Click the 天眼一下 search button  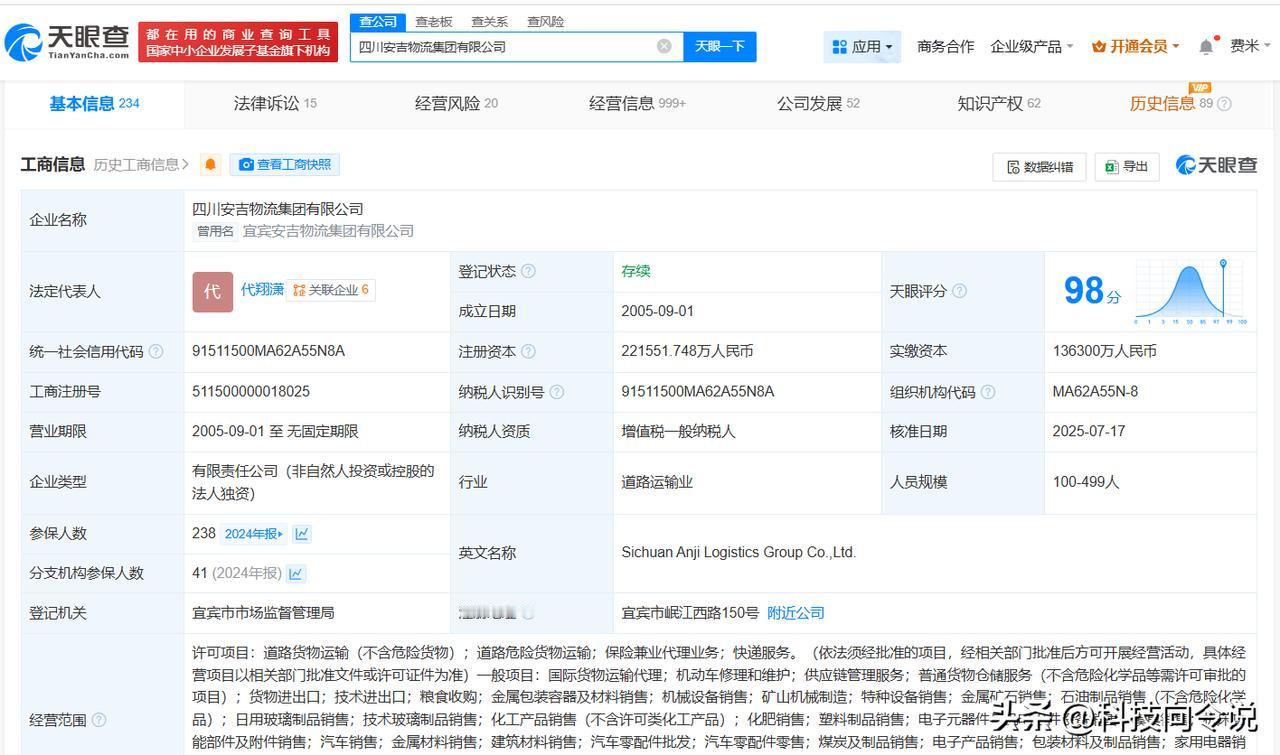point(720,46)
